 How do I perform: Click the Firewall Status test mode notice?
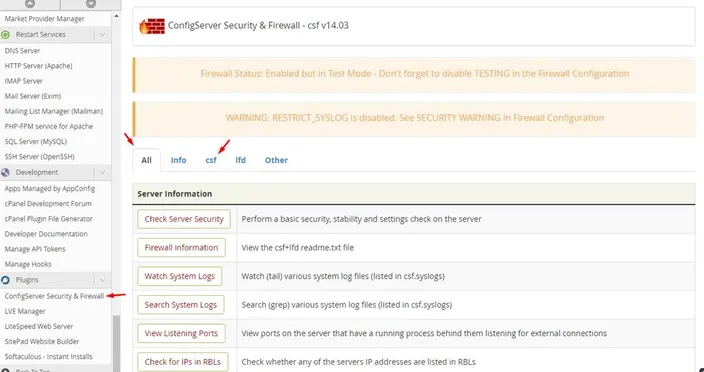tap(414, 74)
